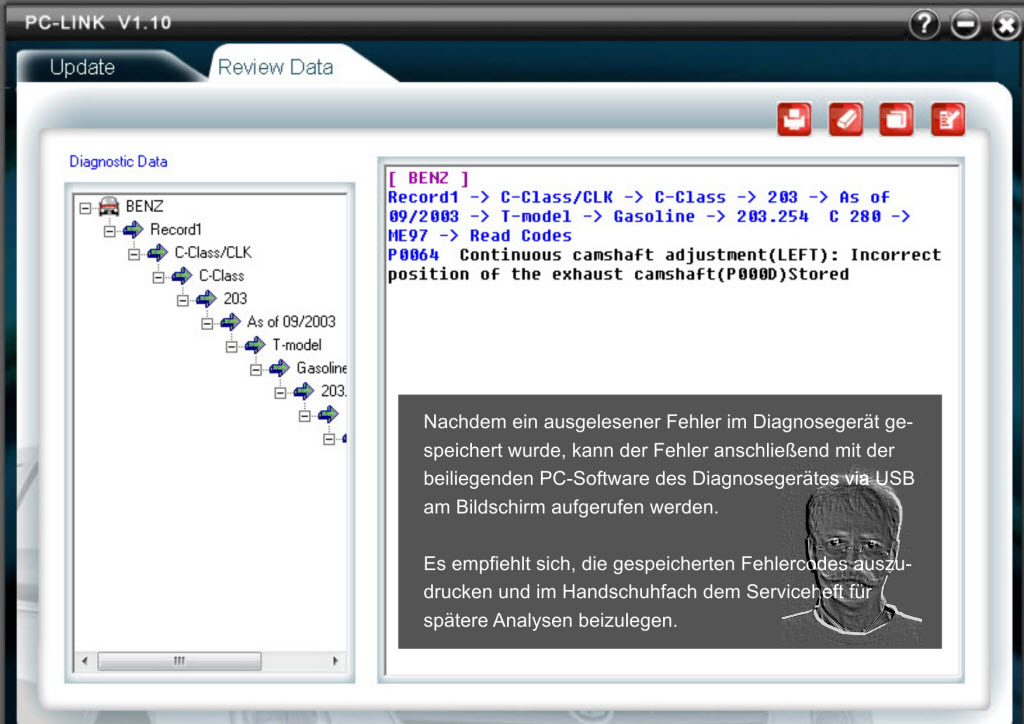This screenshot has width=1024, height=724.
Task: Select the Gasoline tree entry
Action: (x=321, y=368)
